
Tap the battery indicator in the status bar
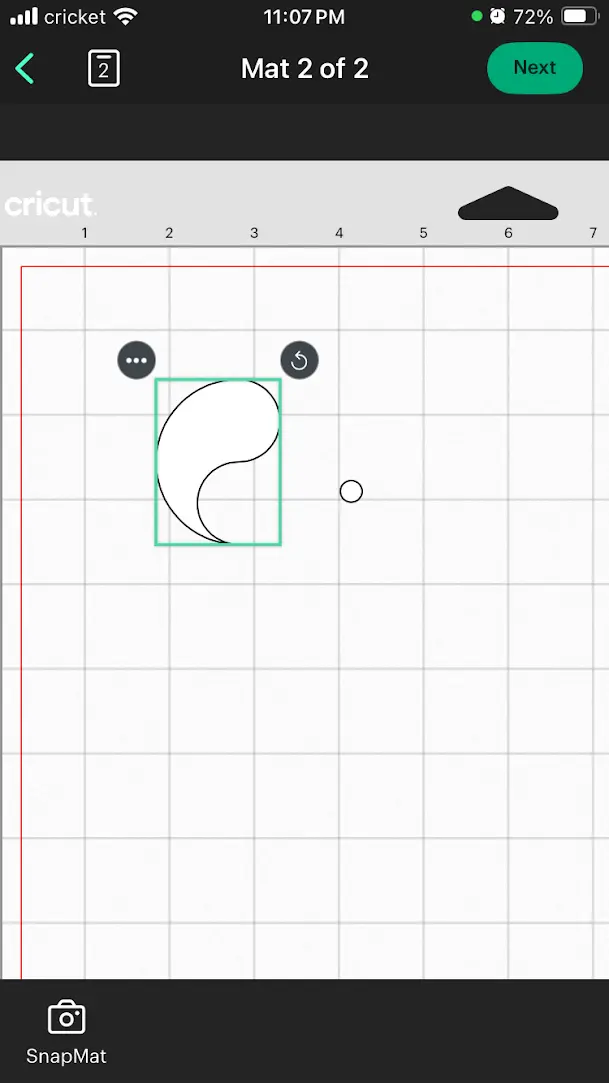coord(580,17)
